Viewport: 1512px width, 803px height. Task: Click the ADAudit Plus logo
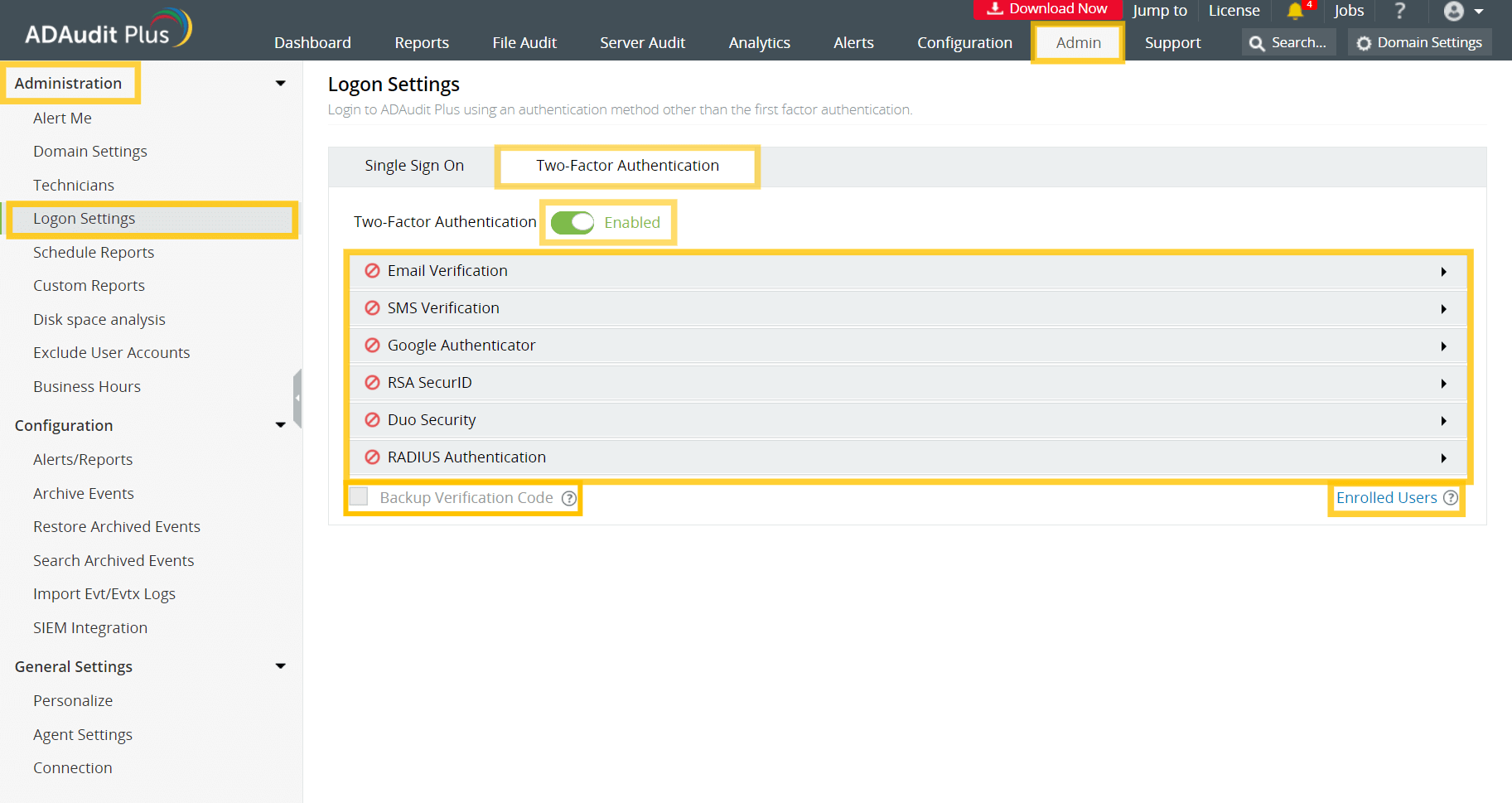coord(108,29)
